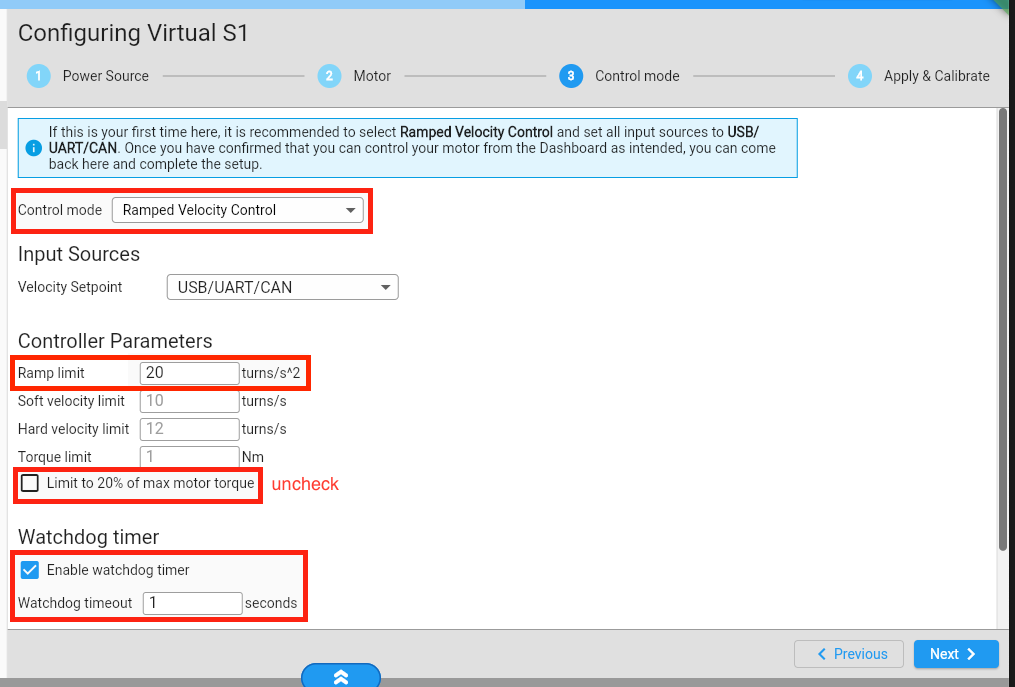This screenshot has width=1015, height=687.
Task: Click the Soft velocity limit field
Action: pos(189,401)
